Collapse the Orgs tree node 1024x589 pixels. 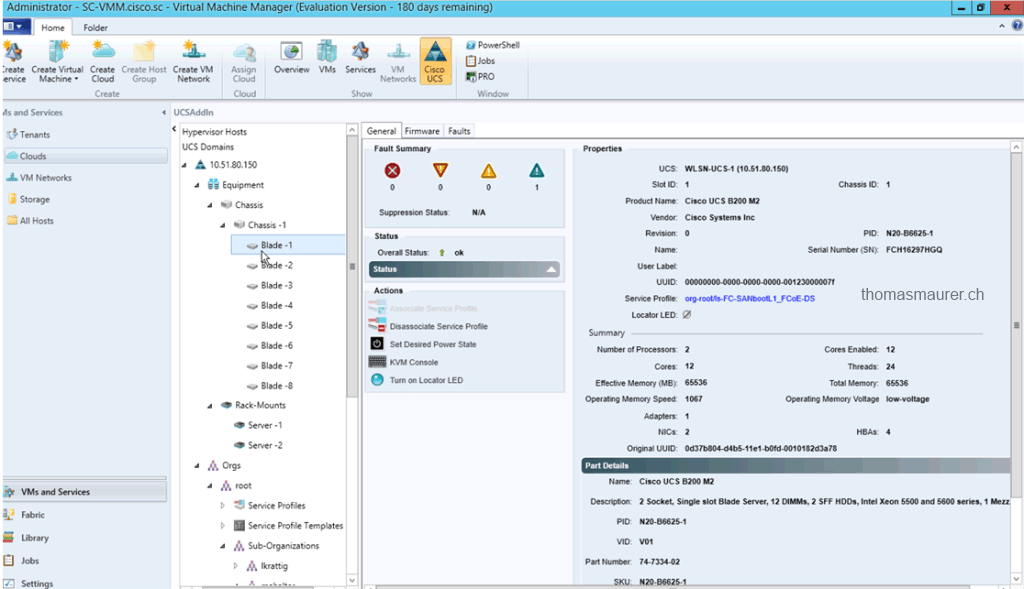tap(197, 466)
